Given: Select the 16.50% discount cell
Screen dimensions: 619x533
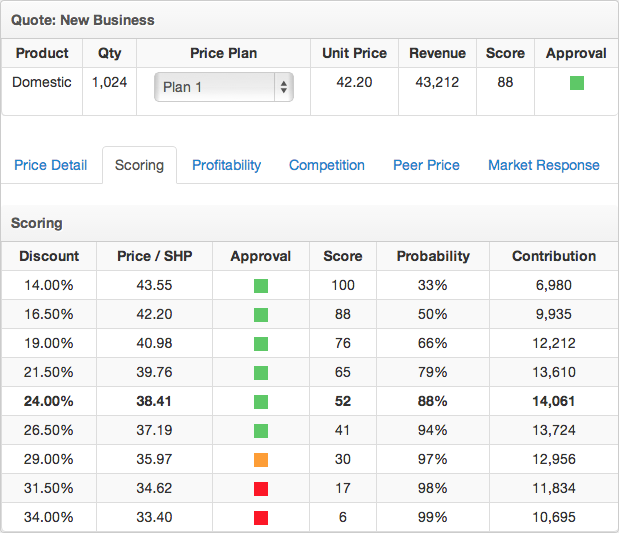Looking at the screenshot, I should click(49, 315).
